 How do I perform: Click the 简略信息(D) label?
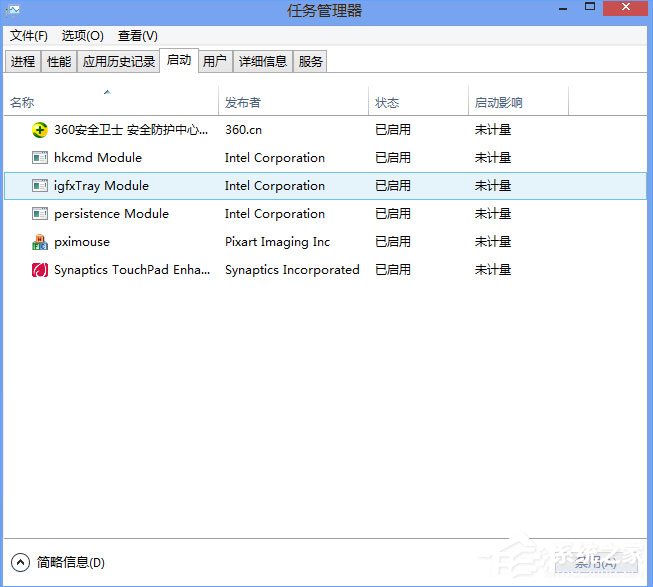tap(70, 562)
